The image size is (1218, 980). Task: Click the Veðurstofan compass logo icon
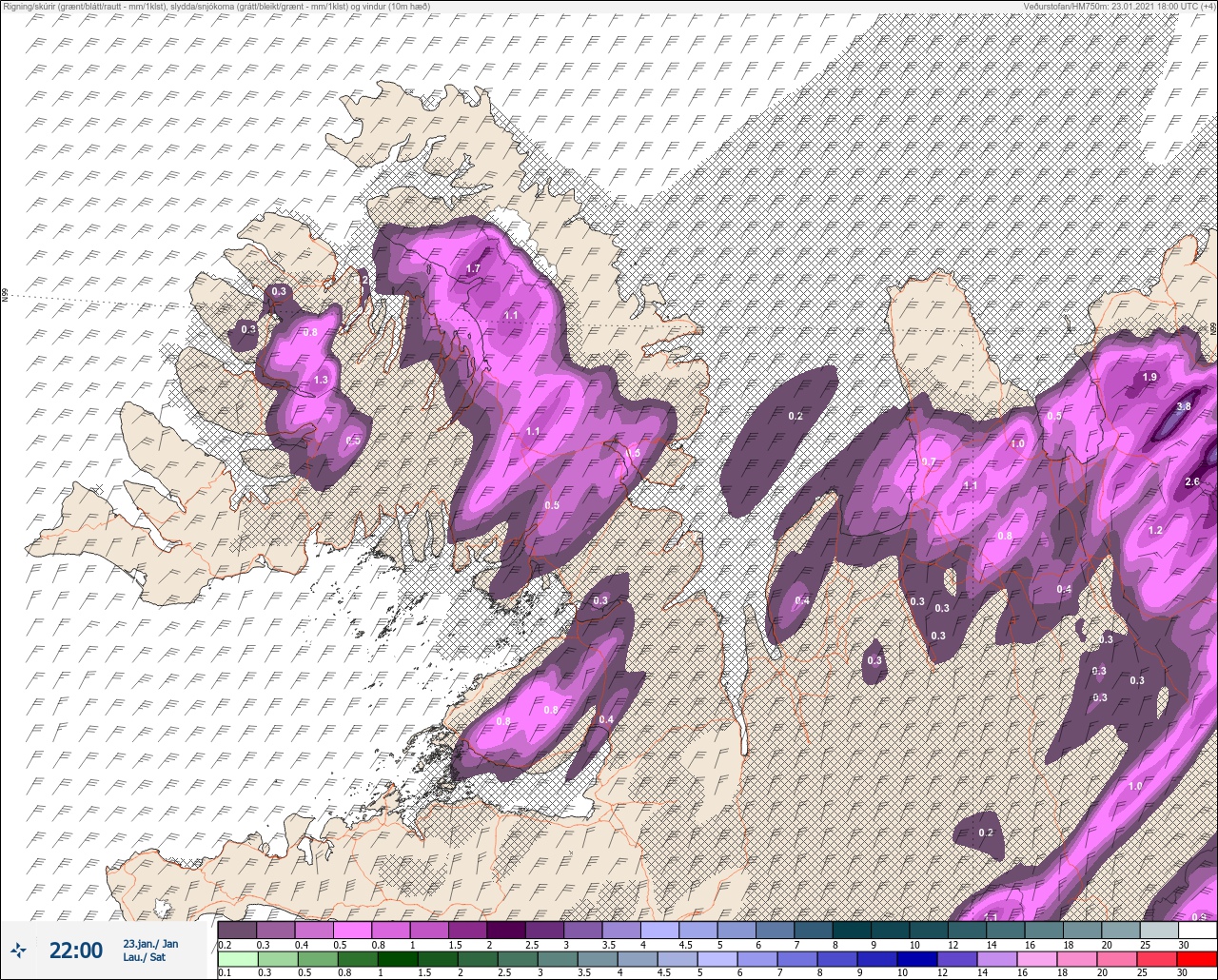pyautogui.click(x=18, y=951)
